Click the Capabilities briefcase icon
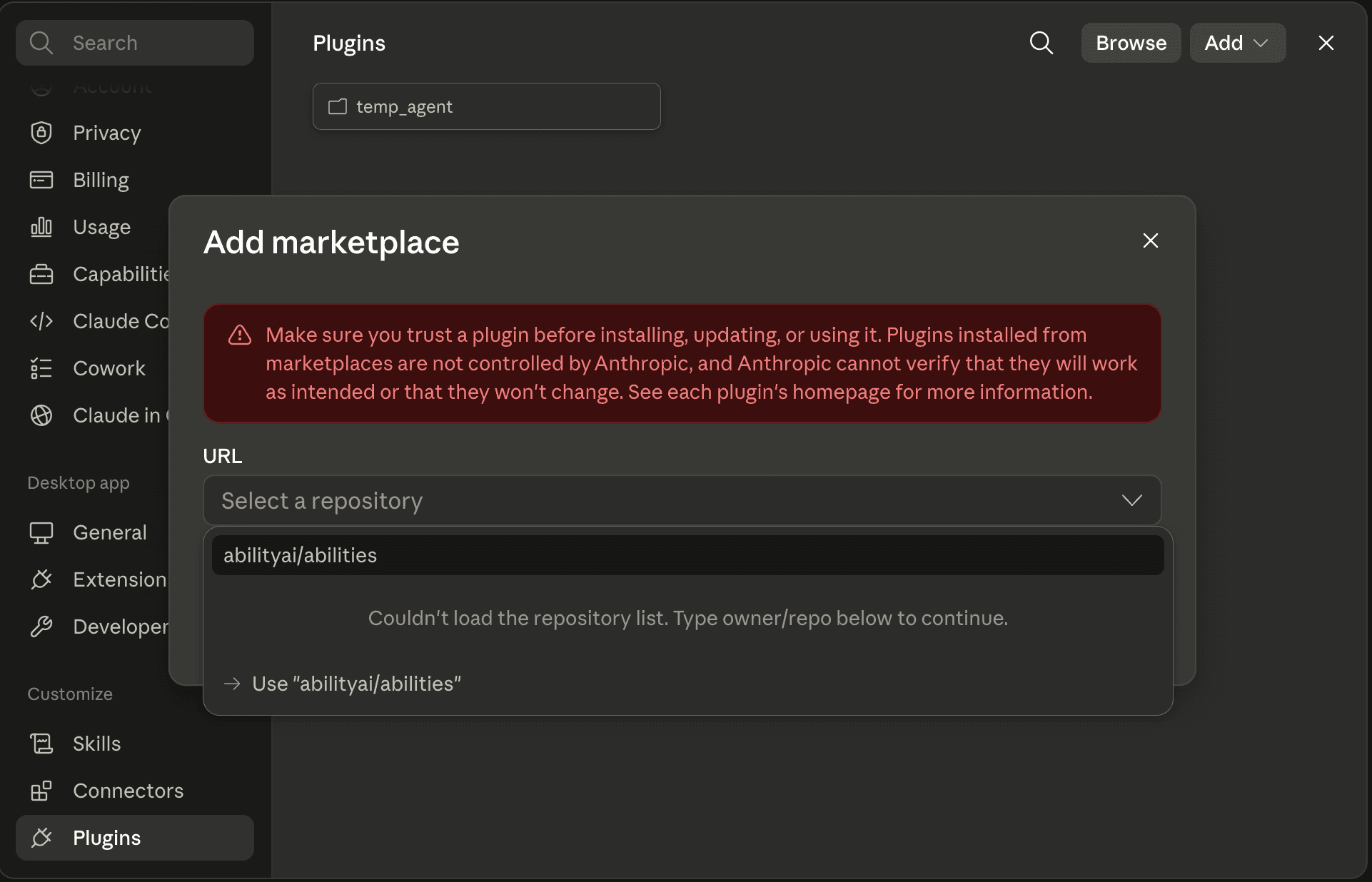This screenshot has width=1372, height=882. [41, 274]
